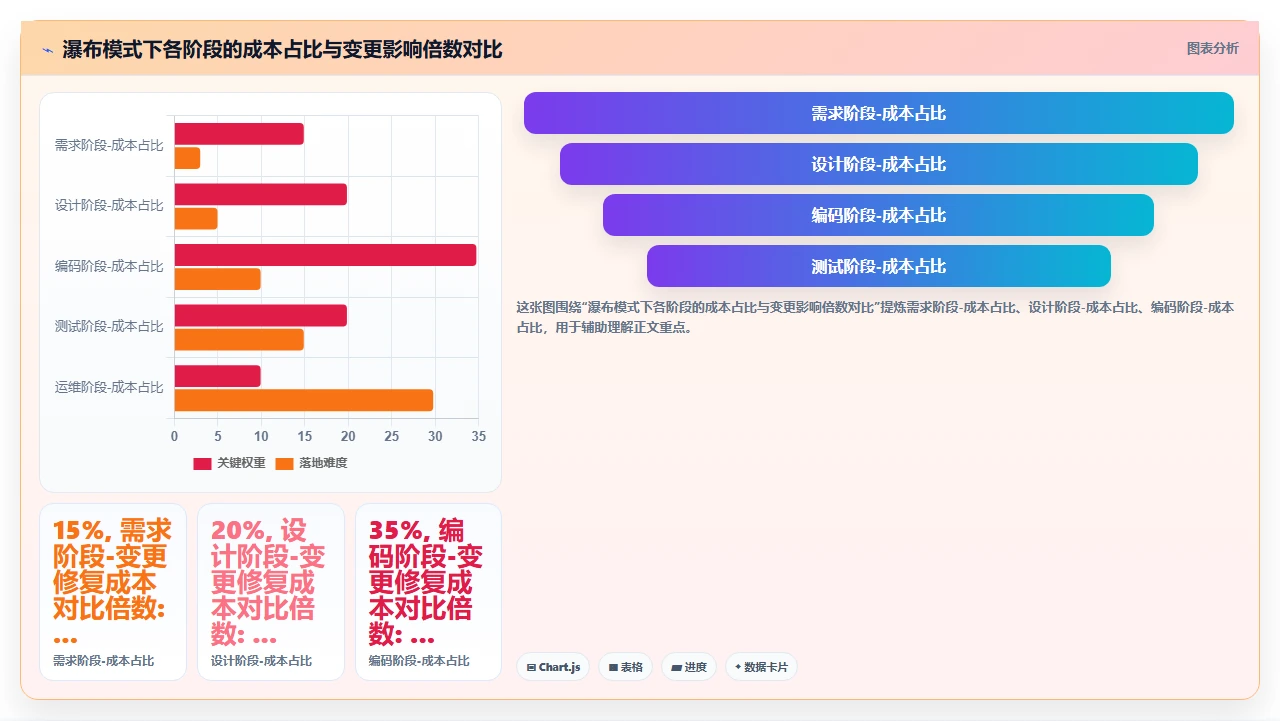Click x-axis tick value 20

pyautogui.click(x=349, y=436)
